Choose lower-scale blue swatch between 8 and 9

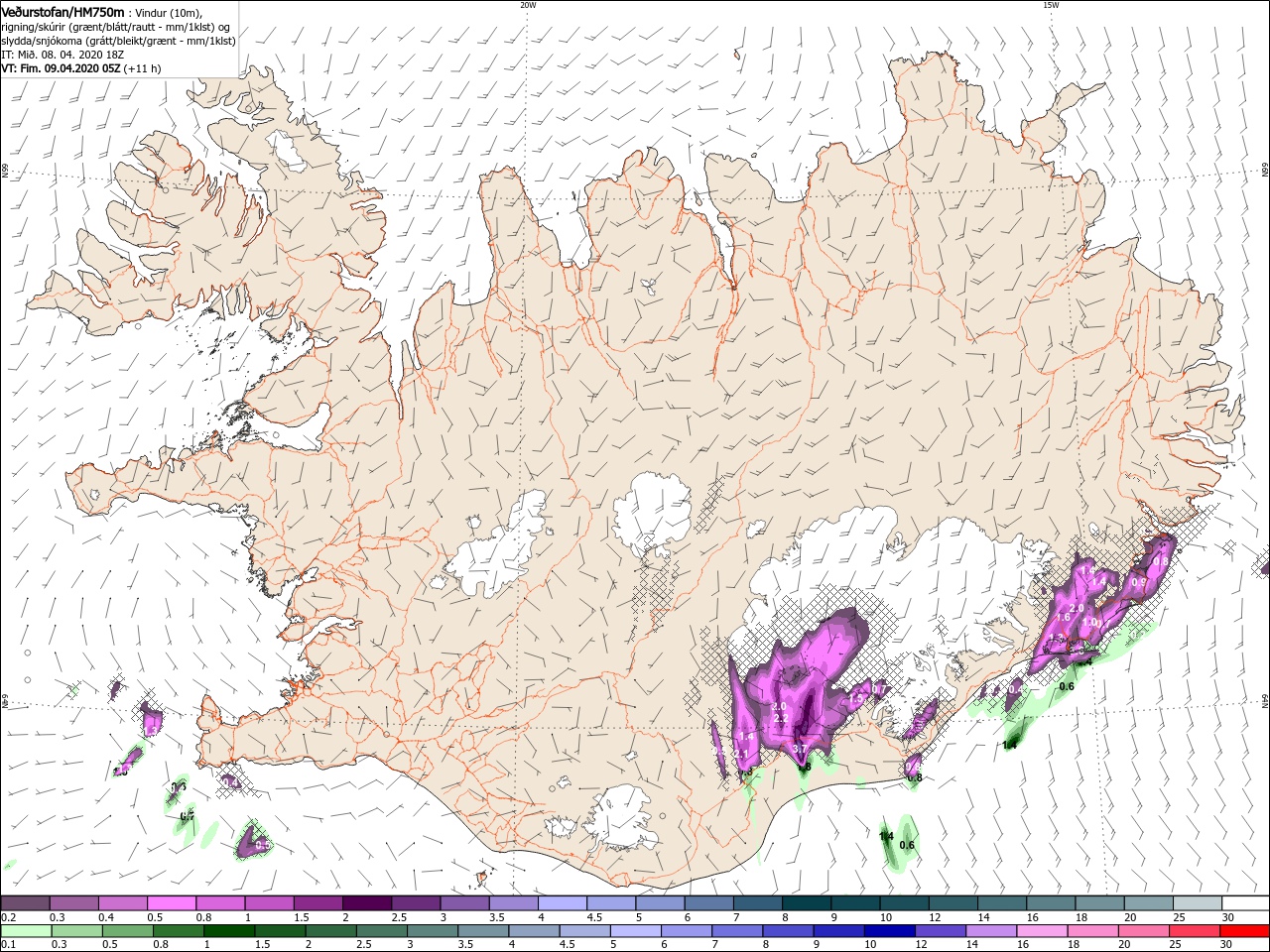pyautogui.click(x=789, y=931)
